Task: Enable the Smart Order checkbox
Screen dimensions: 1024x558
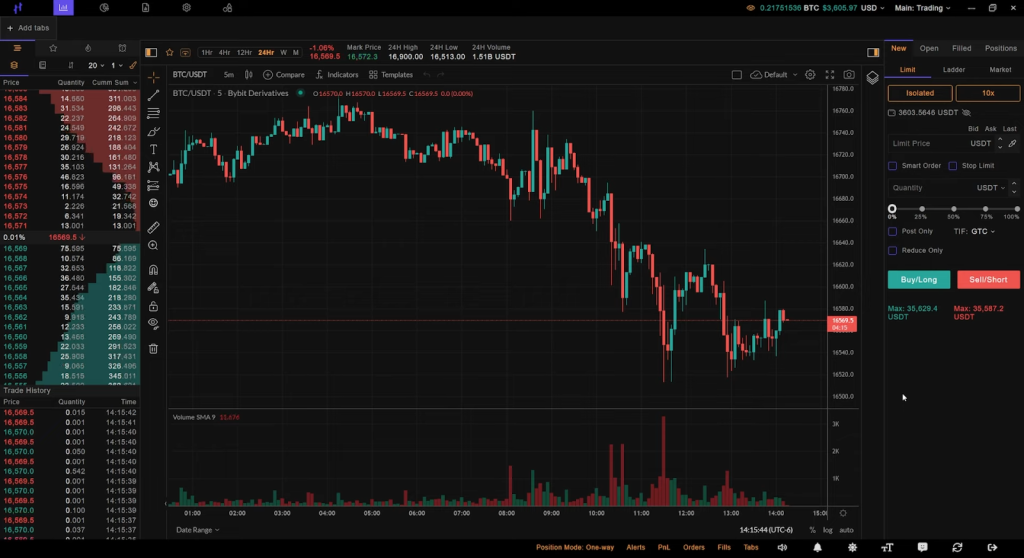Action: tap(892, 166)
